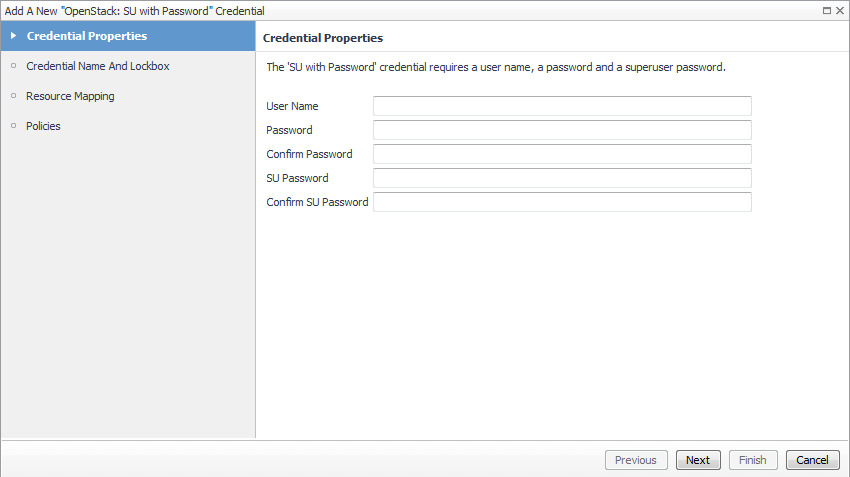The image size is (850, 477).
Task: Click the Credential Properties panel heading
Action: [323, 38]
